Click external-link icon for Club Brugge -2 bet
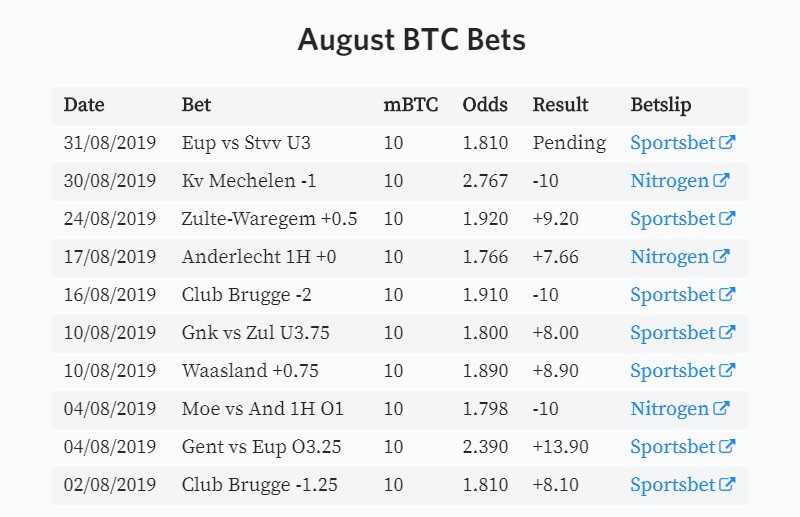Viewport: 800px width, 517px height. (727, 294)
